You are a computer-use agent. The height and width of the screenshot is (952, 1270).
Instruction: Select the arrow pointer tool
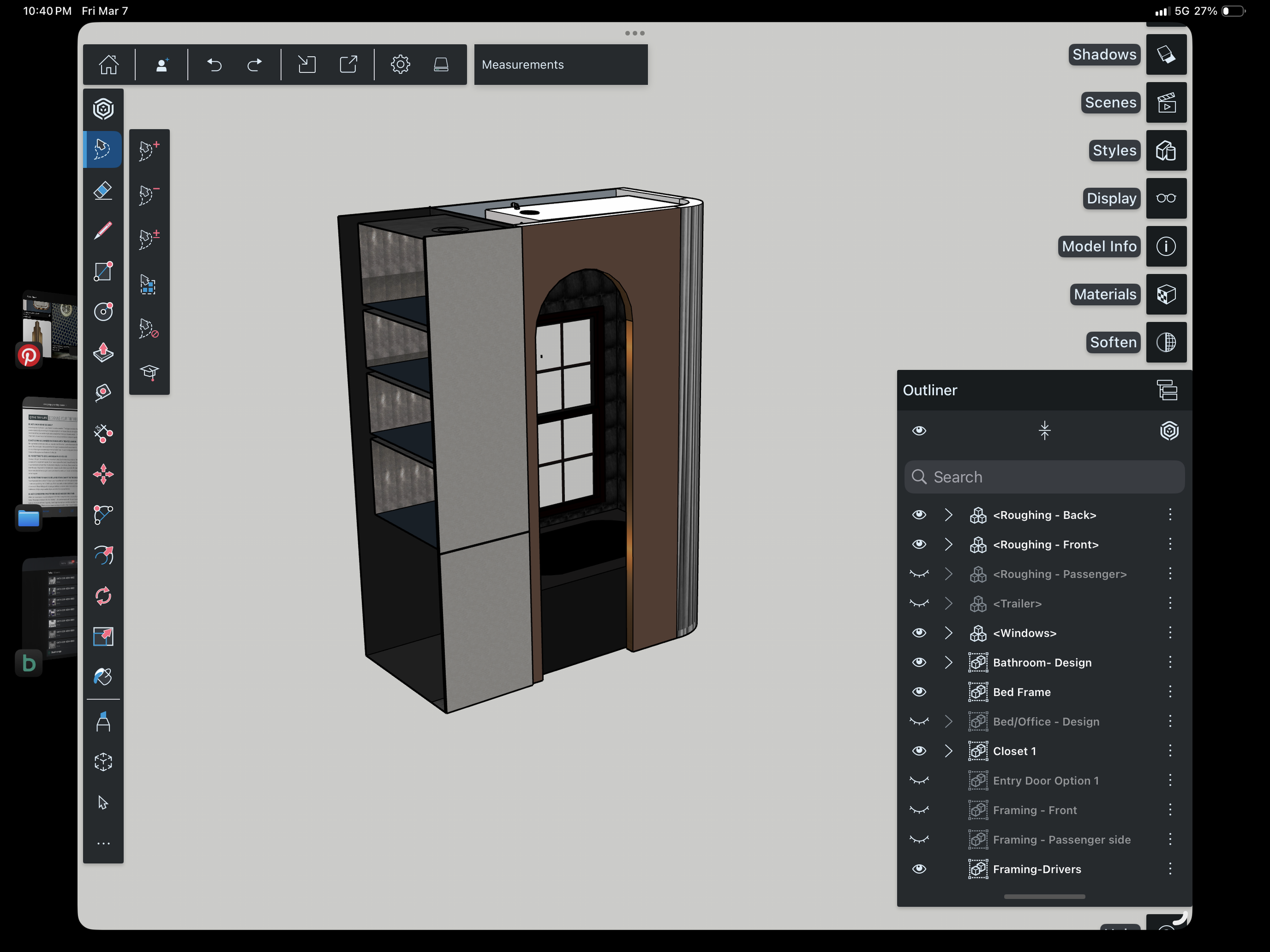pos(103,803)
